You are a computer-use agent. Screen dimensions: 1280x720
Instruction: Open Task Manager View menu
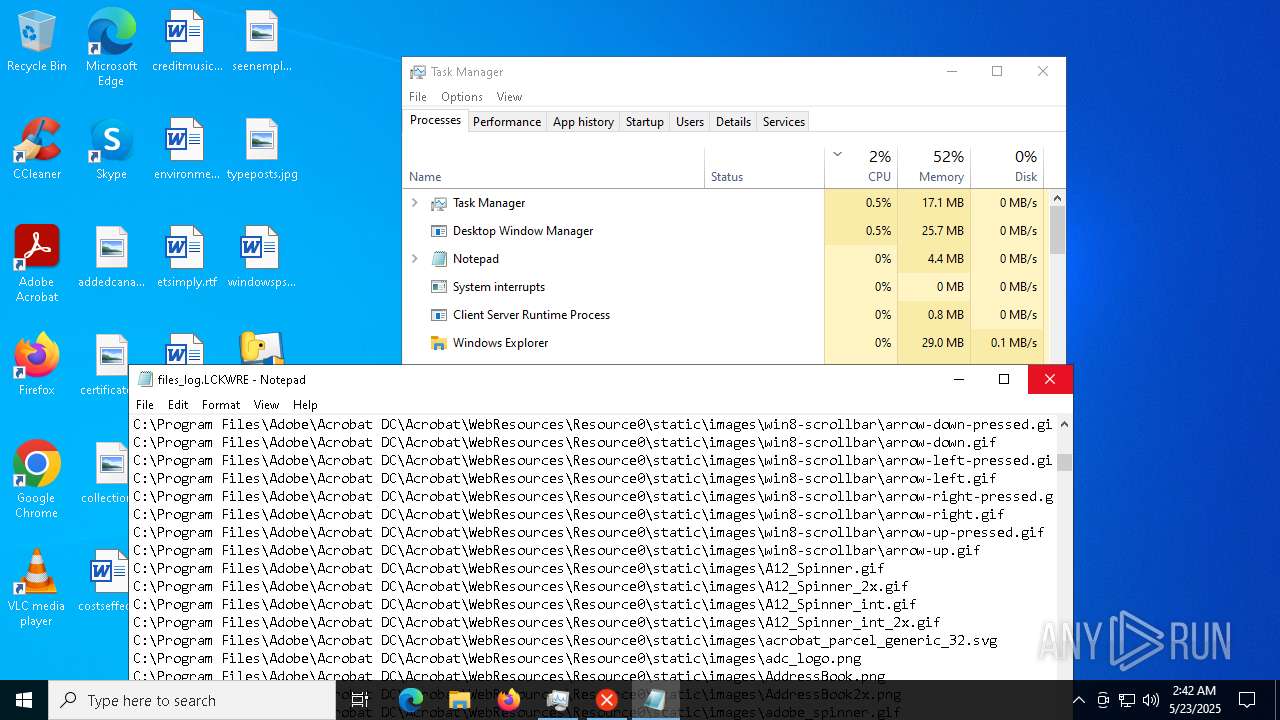coord(509,97)
